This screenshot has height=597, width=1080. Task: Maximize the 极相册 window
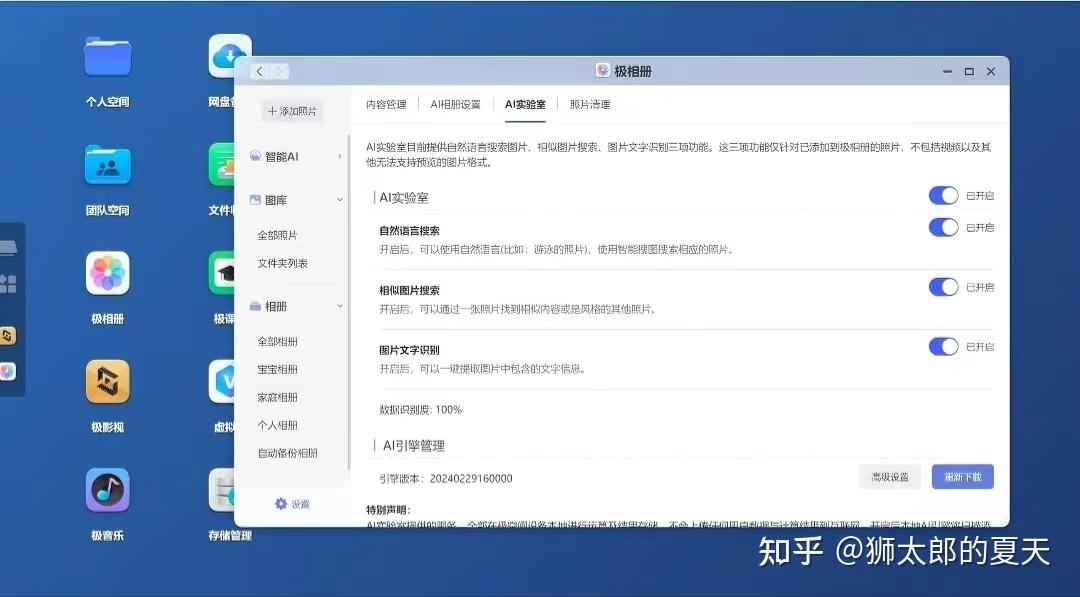(969, 71)
